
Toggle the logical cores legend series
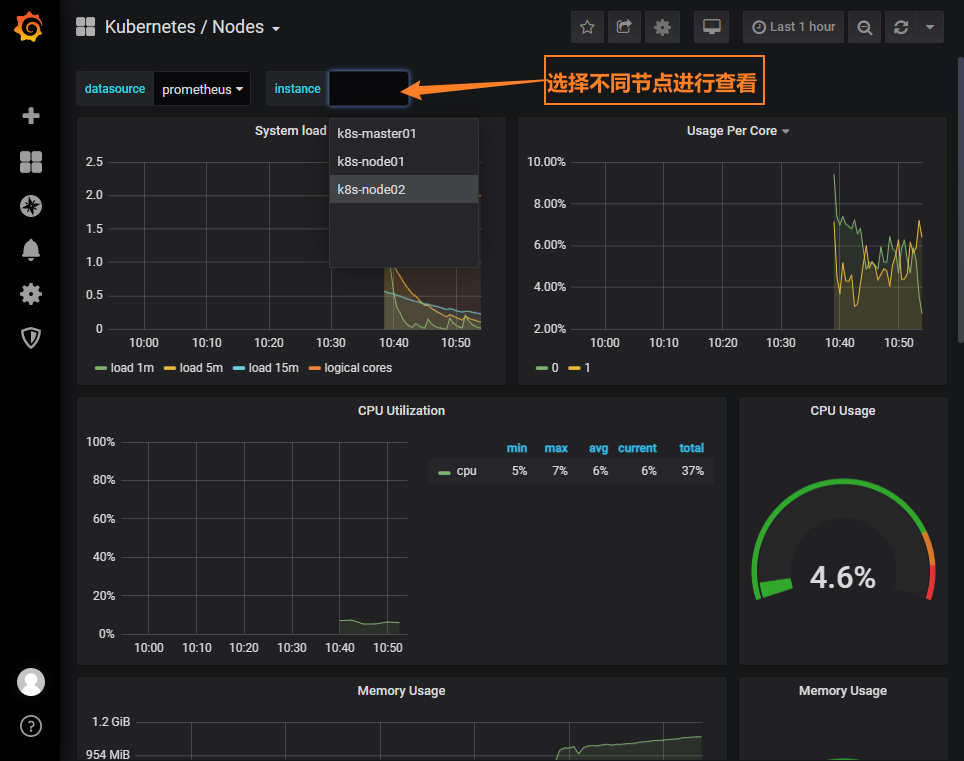point(350,368)
